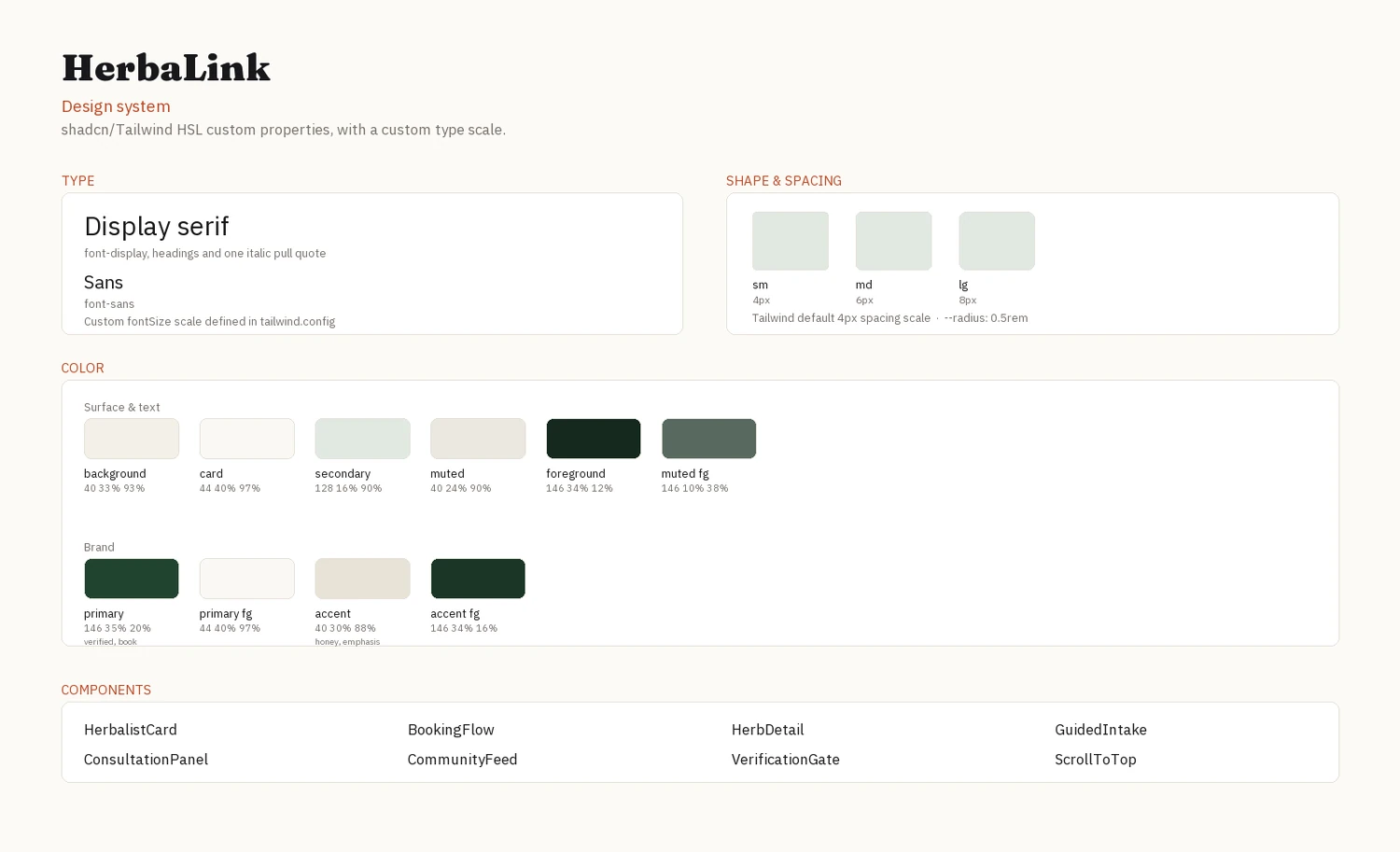Click the COLOR section heading
1400x852 pixels.
click(82, 369)
